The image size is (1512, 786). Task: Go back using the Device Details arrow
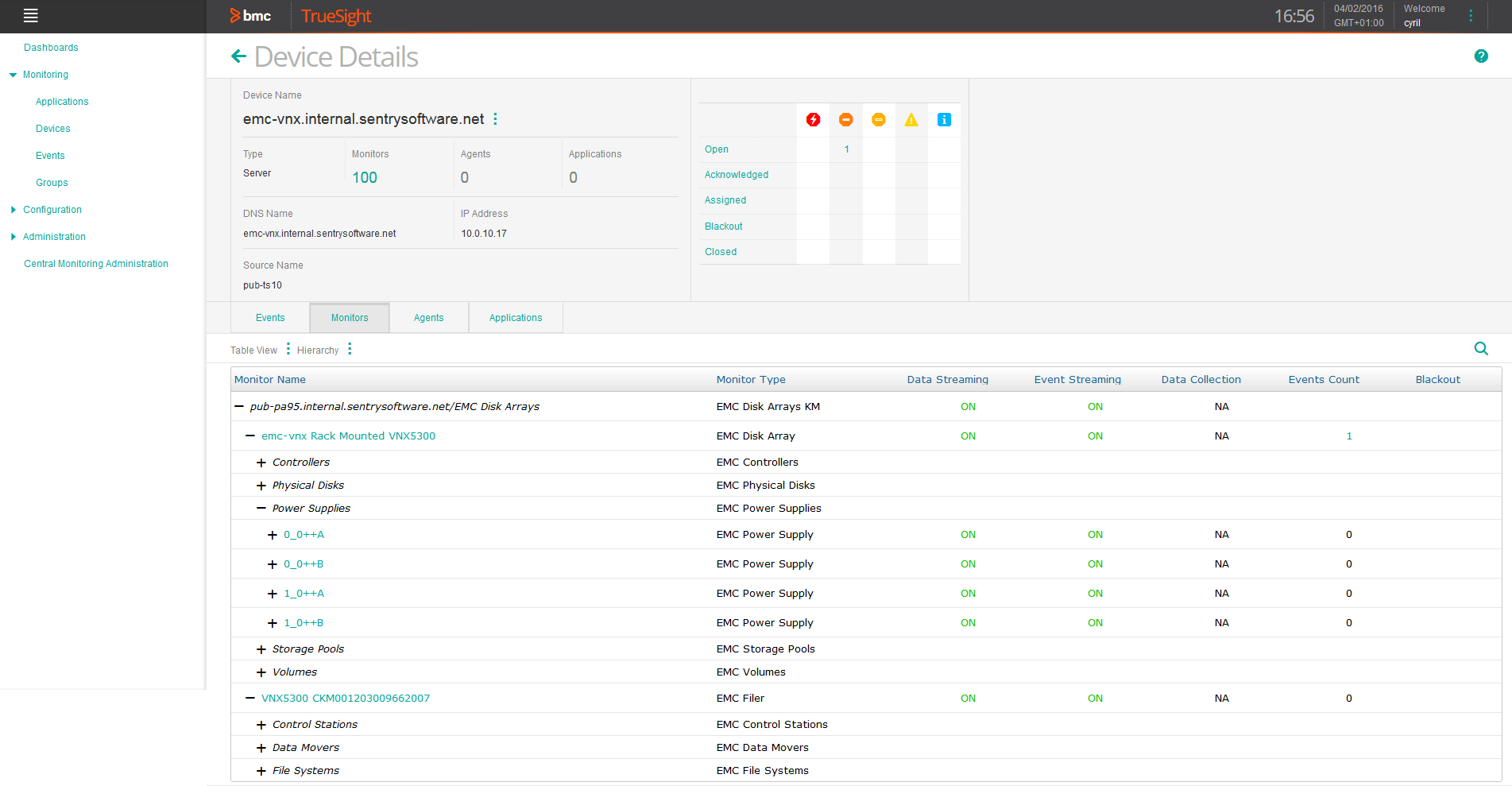[x=238, y=56]
